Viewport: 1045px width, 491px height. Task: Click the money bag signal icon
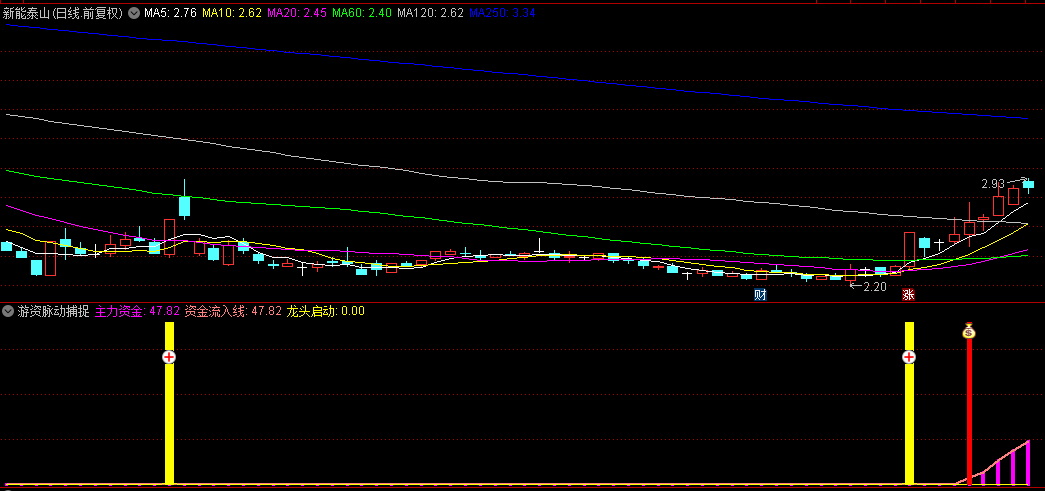tap(969, 330)
